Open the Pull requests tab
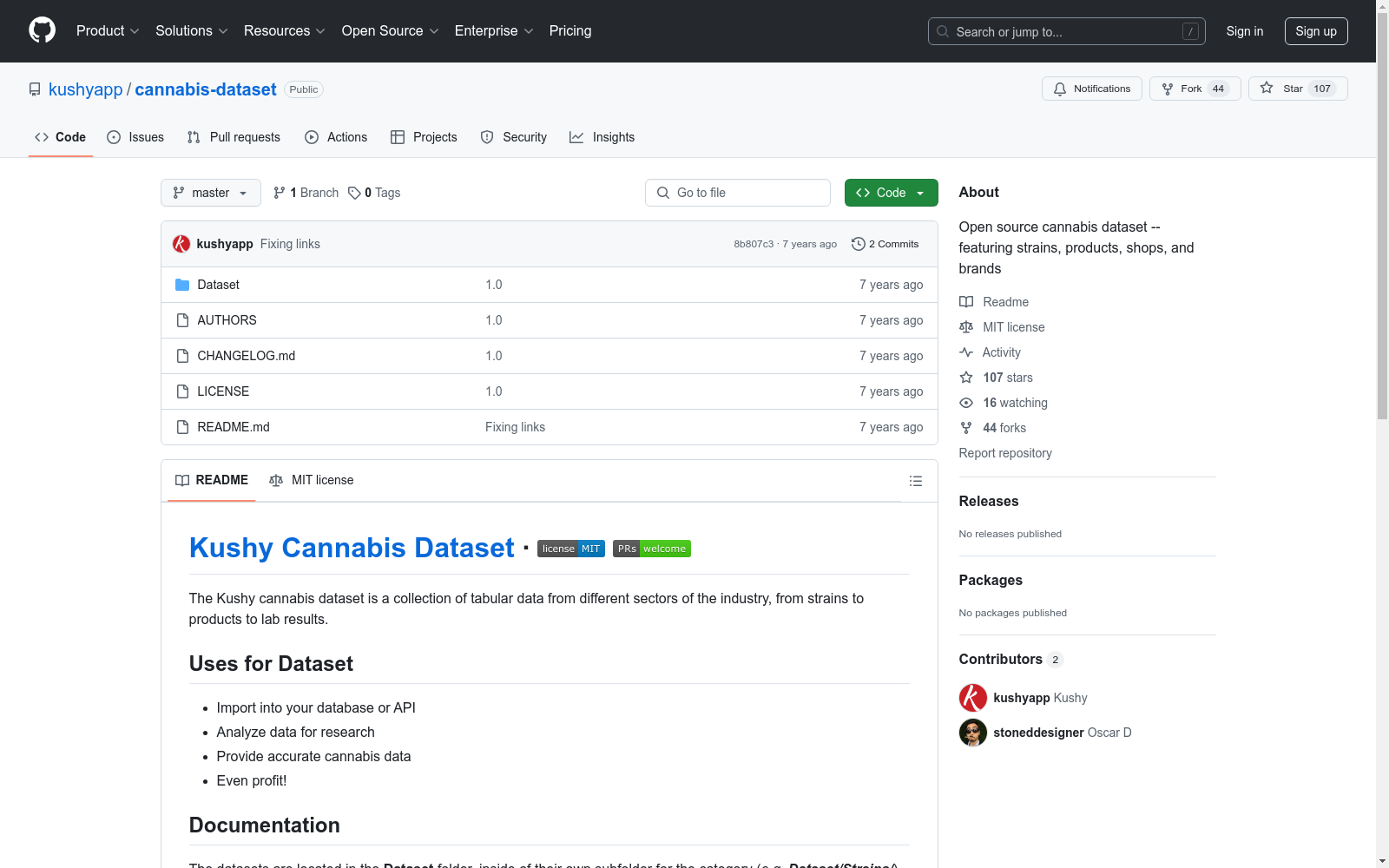 pyautogui.click(x=234, y=137)
